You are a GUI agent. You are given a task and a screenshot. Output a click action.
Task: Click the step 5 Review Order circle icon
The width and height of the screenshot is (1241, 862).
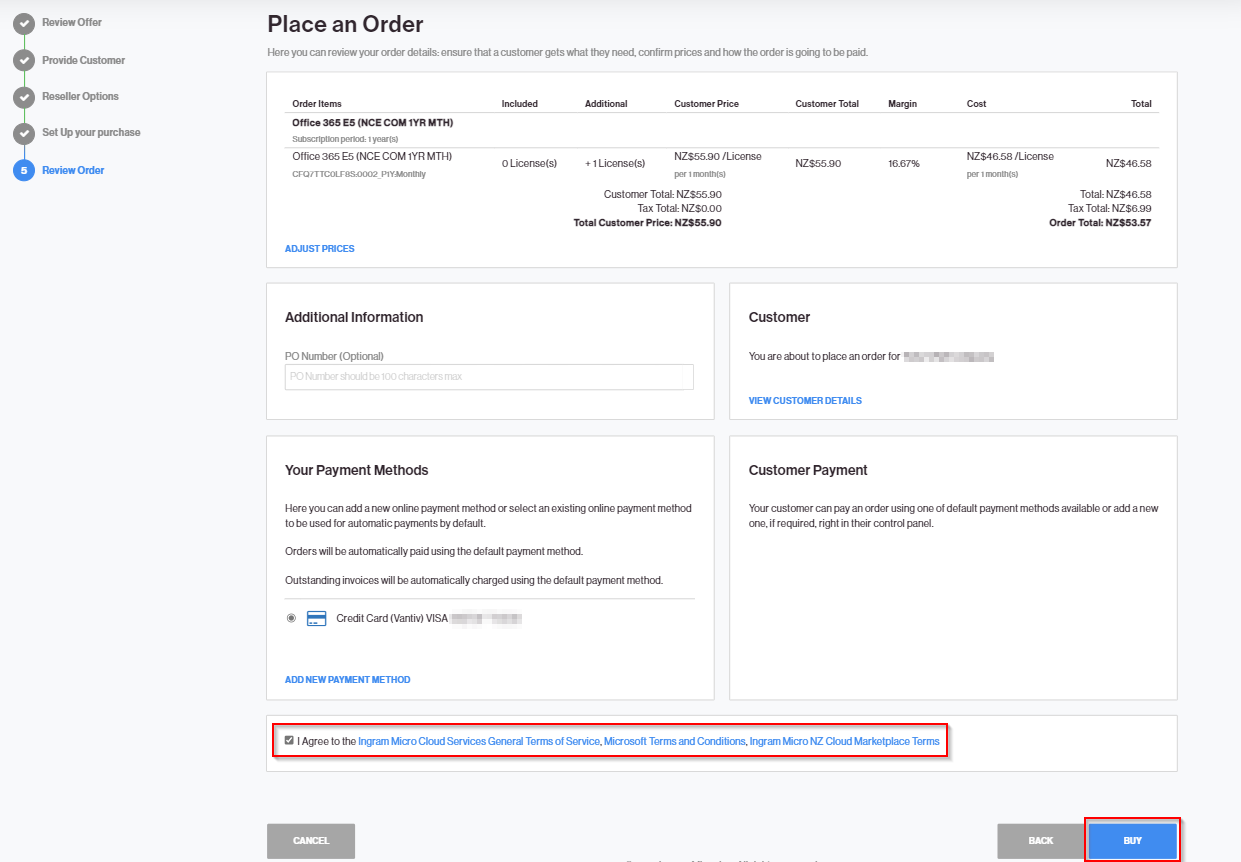[24, 171]
